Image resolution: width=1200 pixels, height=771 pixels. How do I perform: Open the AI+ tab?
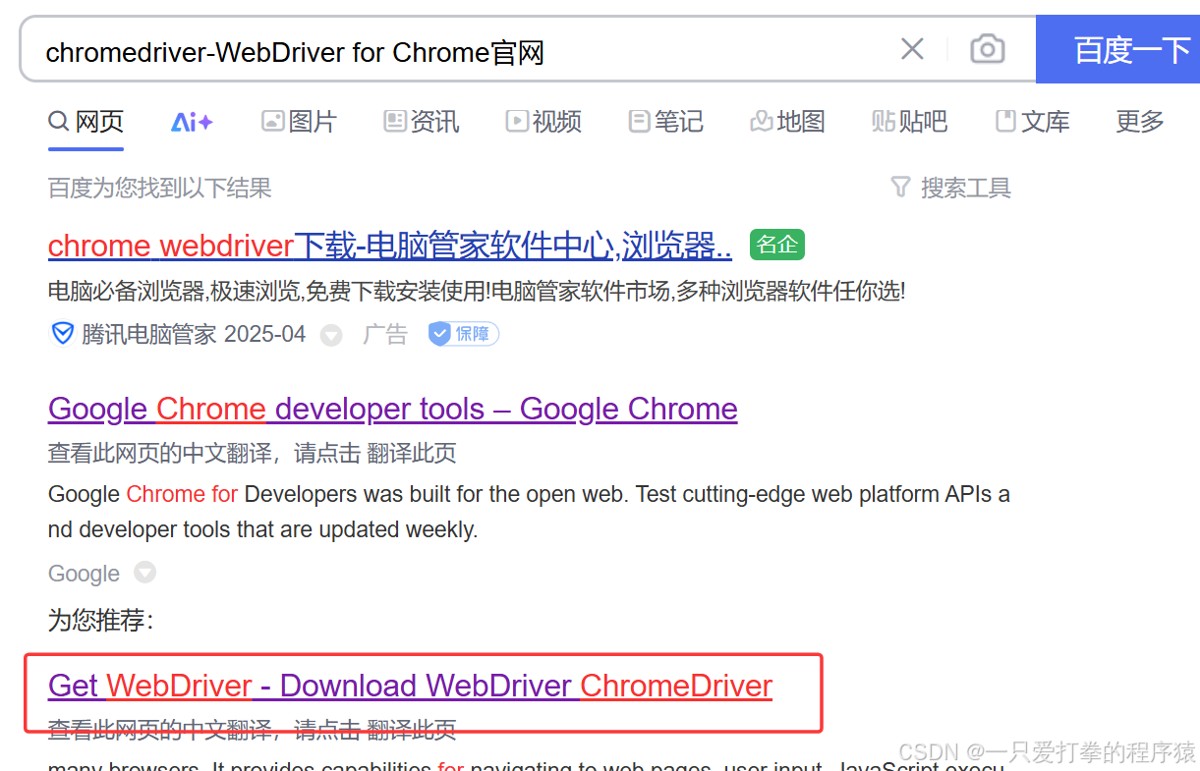click(x=192, y=122)
